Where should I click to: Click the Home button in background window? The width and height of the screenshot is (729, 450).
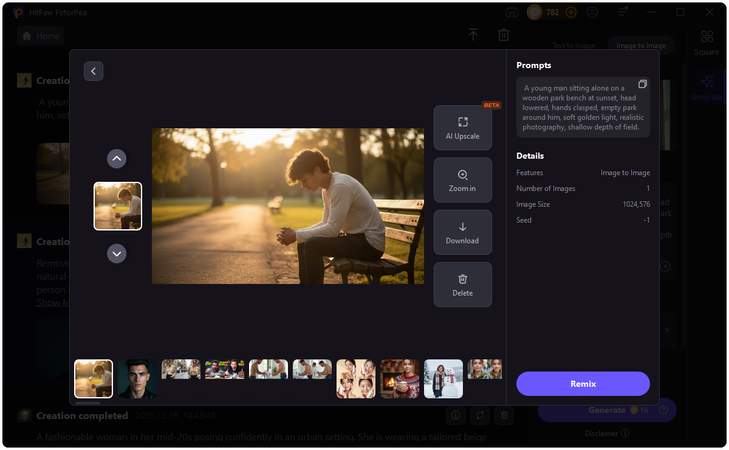pos(41,36)
